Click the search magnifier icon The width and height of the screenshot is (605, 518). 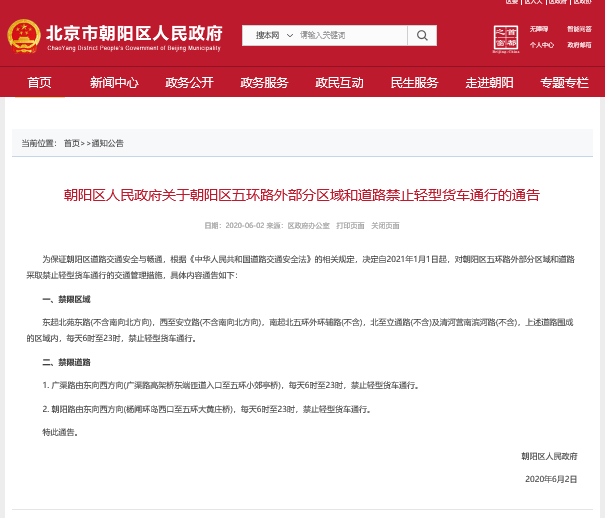pyautogui.click(x=422, y=36)
